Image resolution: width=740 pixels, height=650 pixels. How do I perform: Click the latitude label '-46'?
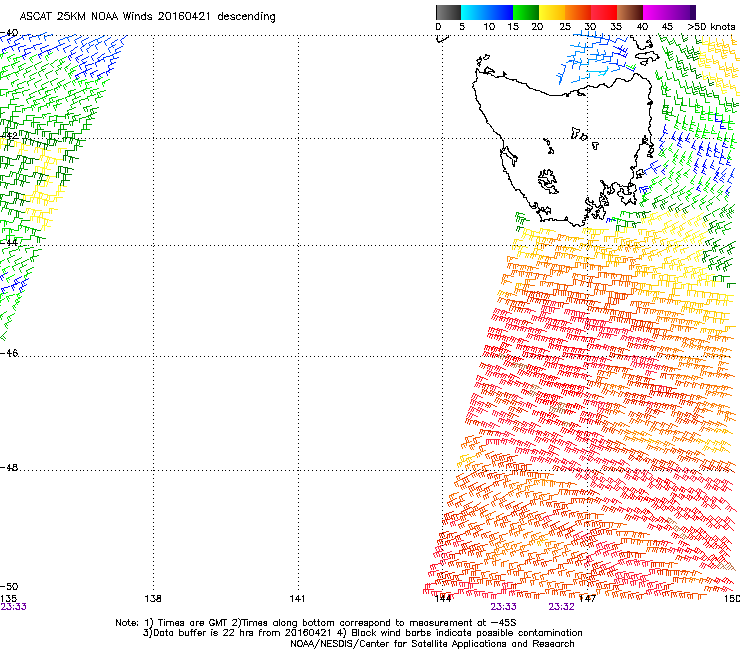click(9, 353)
